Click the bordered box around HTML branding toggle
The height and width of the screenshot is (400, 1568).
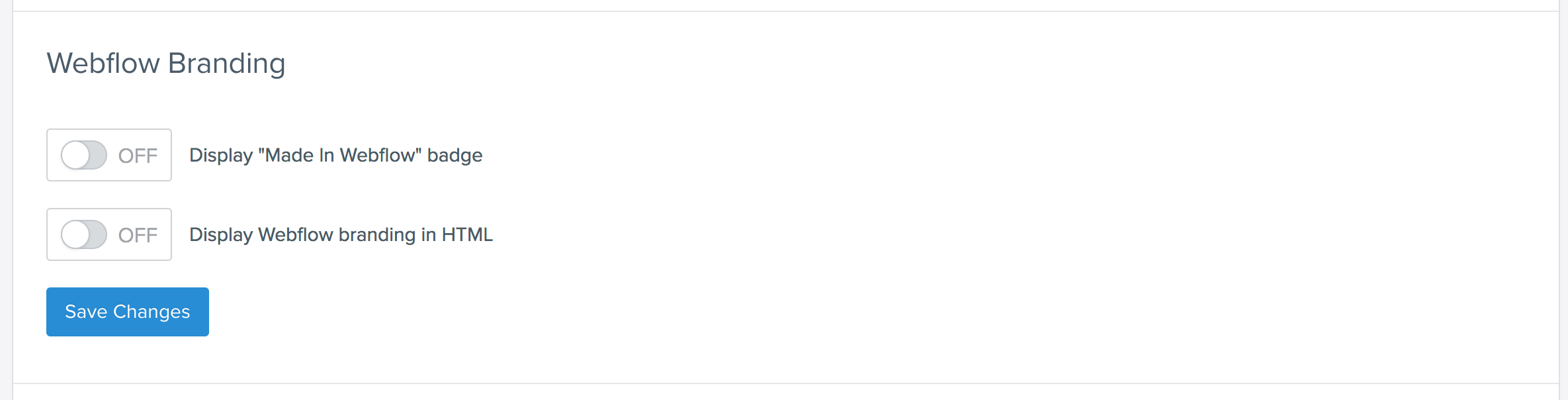(109, 234)
